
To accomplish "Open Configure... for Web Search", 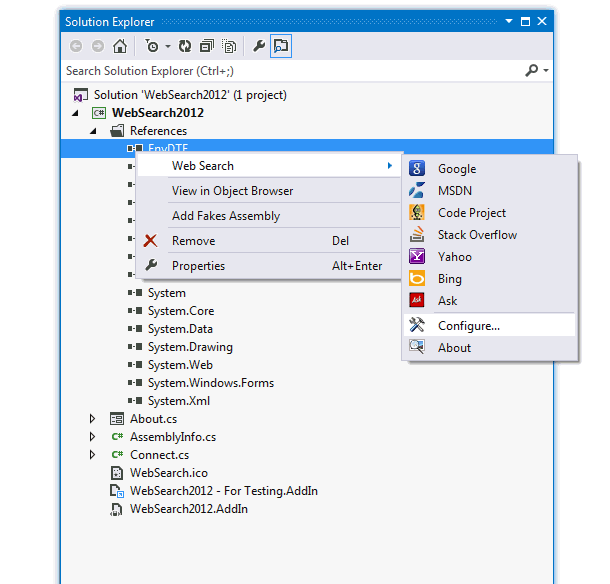I will pos(489,325).
